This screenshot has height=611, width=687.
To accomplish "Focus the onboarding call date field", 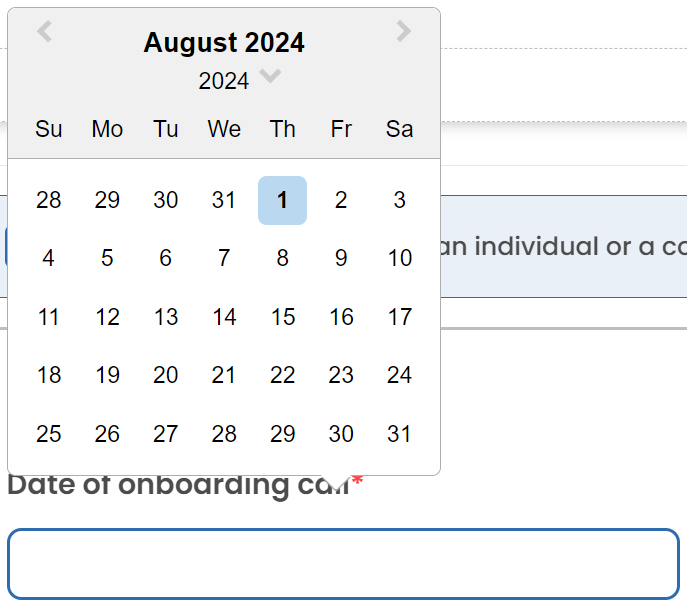I will [343, 564].
